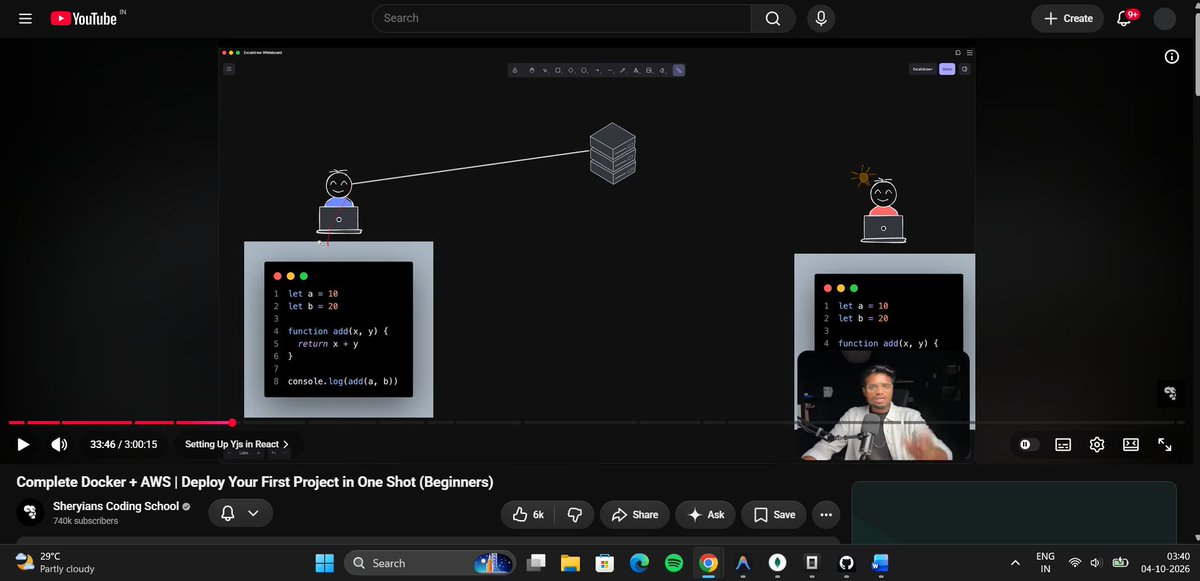Save the video to a playlist
1200x581 pixels.
(774, 514)
